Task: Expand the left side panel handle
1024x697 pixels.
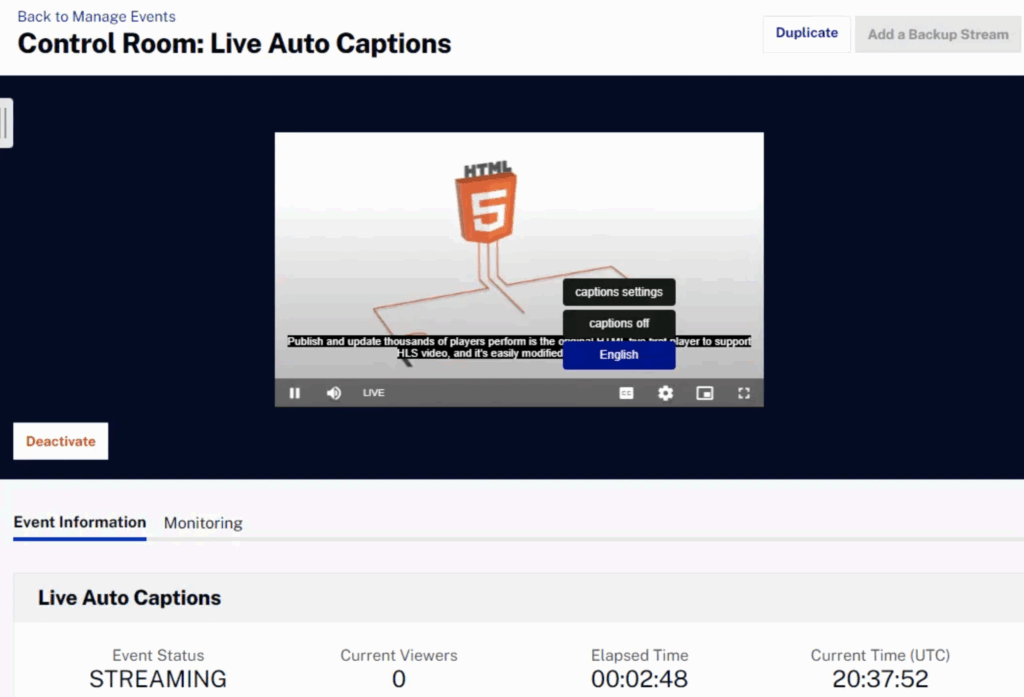Action: point(6,123)
